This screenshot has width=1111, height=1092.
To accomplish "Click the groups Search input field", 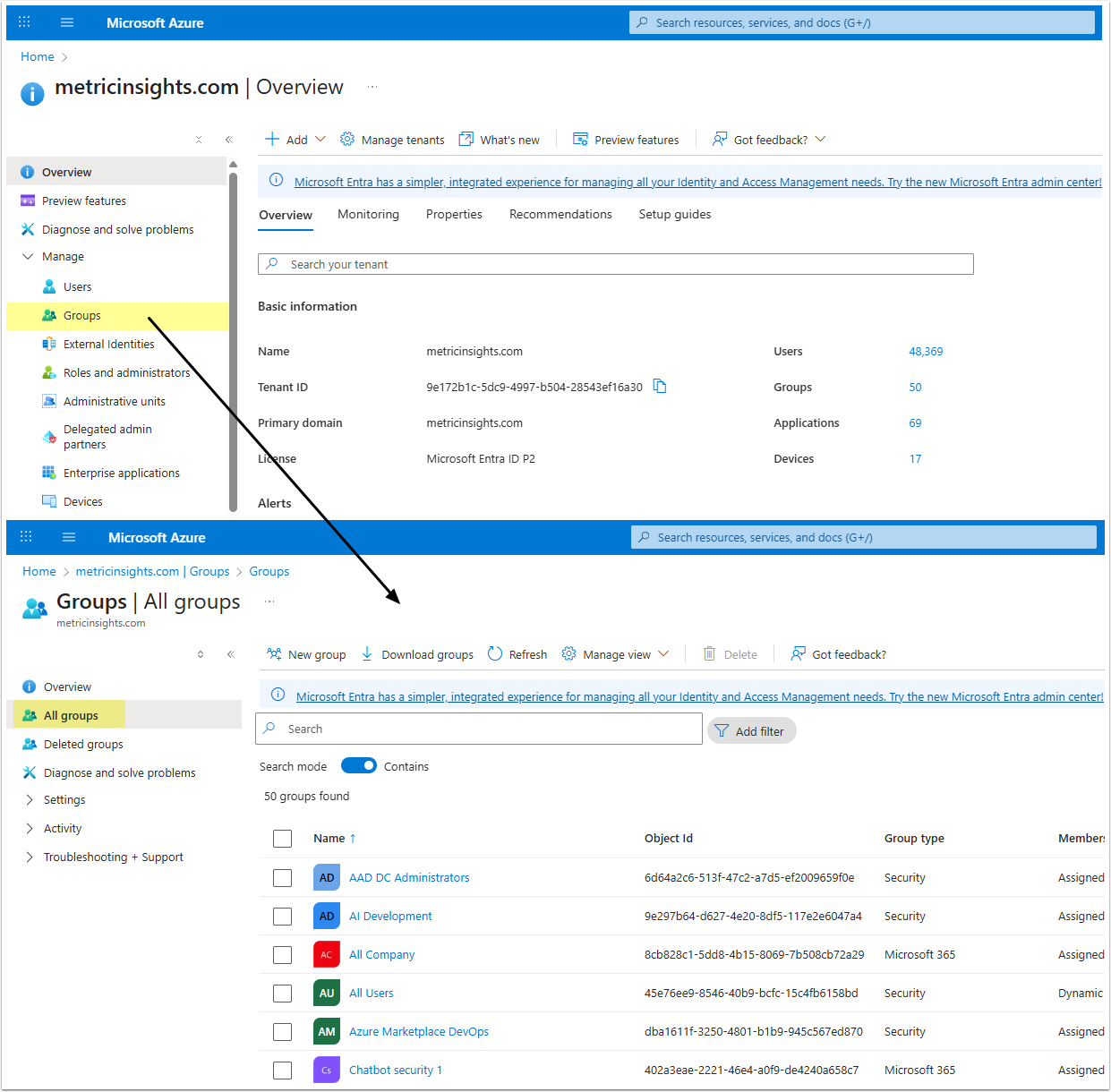I will point(479,729).
